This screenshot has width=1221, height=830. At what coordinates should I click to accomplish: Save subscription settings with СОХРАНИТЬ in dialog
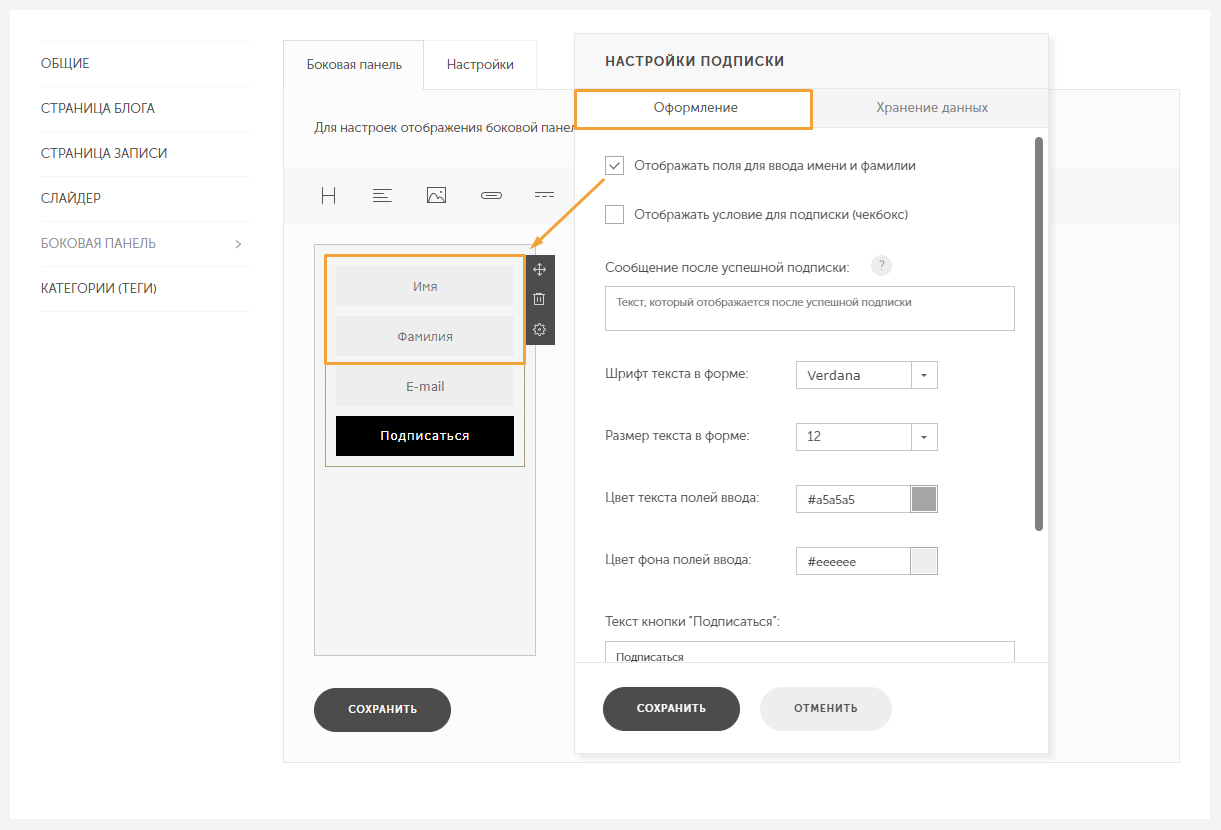(x=671, y=708)
